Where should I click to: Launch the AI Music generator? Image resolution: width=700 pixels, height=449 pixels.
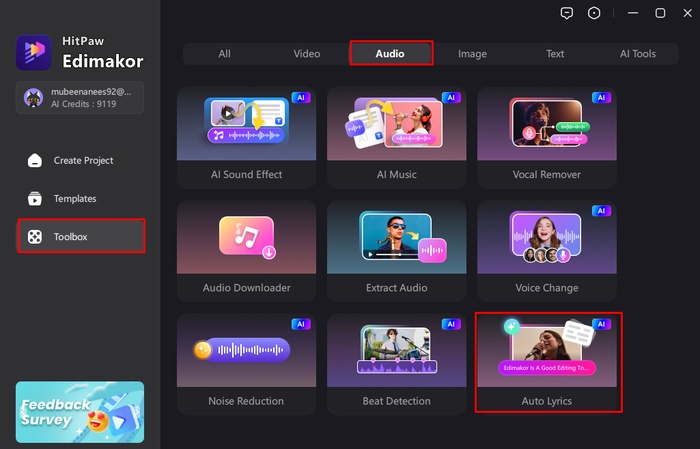396,138
